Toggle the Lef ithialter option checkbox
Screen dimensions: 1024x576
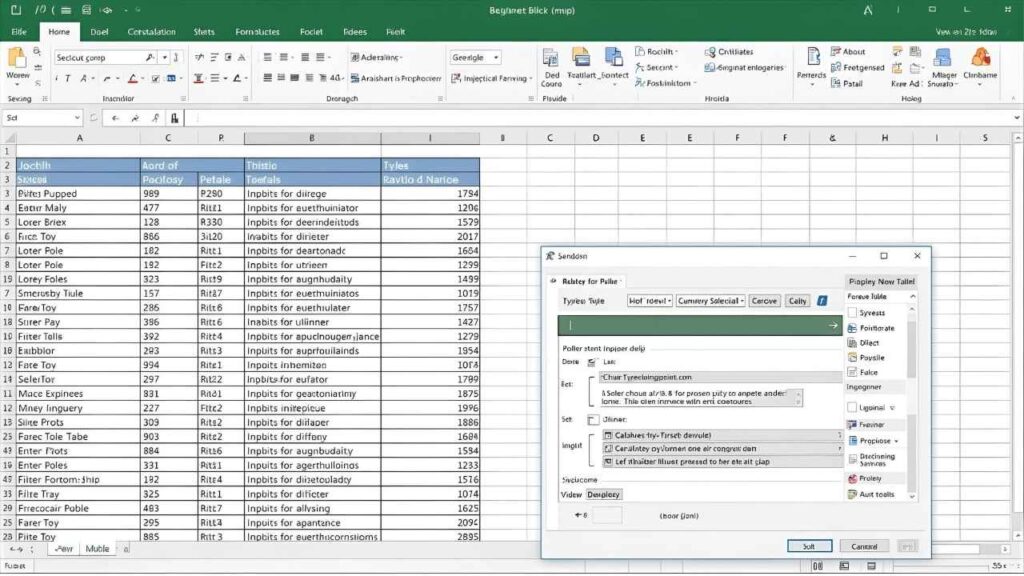608,462
